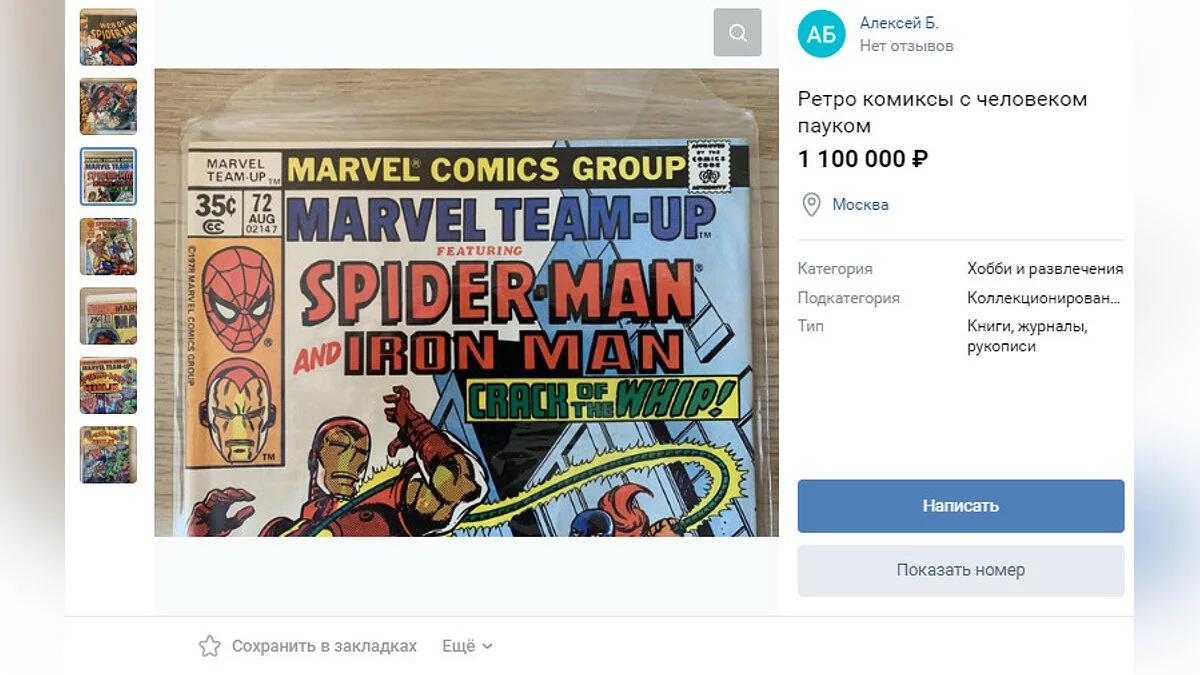Open the Москва location link

860,205
